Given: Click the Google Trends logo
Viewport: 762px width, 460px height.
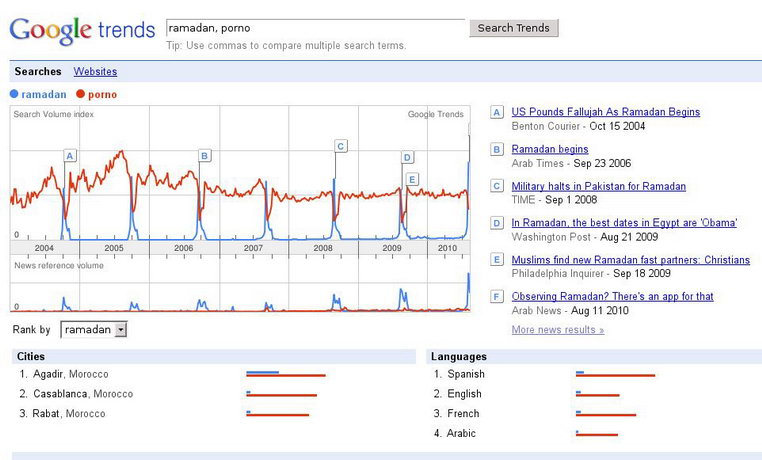Looking at the screenshot, I should pyautogui.click(x=82, y=31).
